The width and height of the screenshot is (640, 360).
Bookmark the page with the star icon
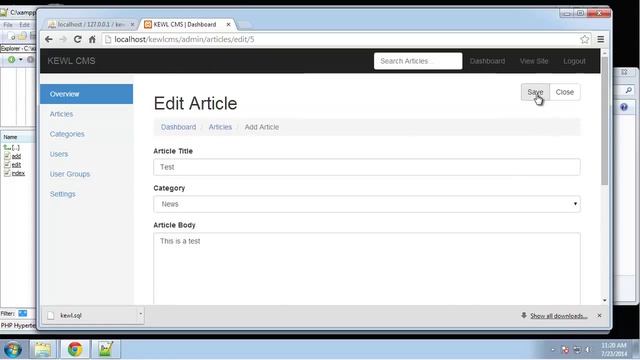pos(584,39)
